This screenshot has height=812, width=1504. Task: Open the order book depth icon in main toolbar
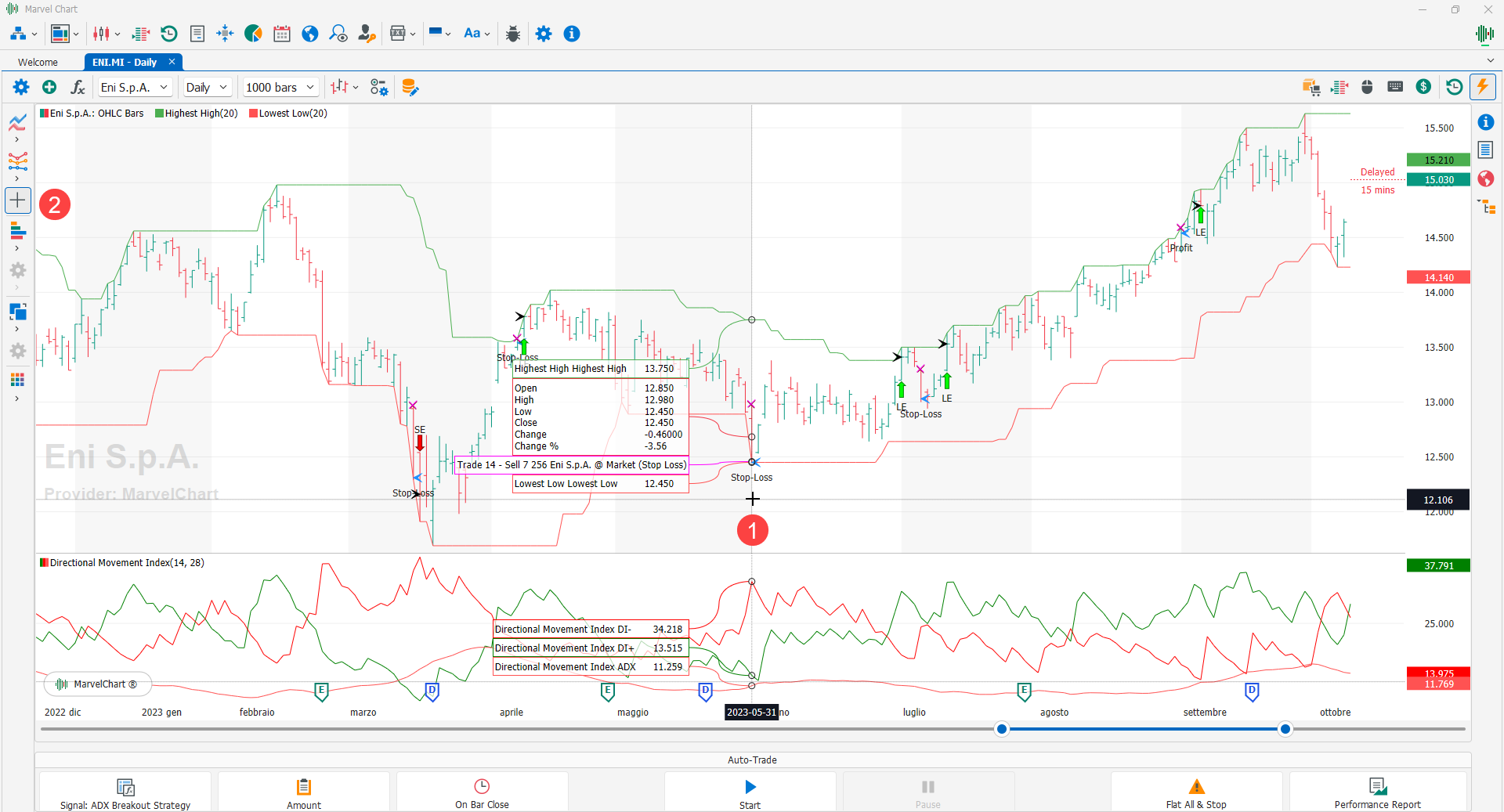(x=141, y=34)
